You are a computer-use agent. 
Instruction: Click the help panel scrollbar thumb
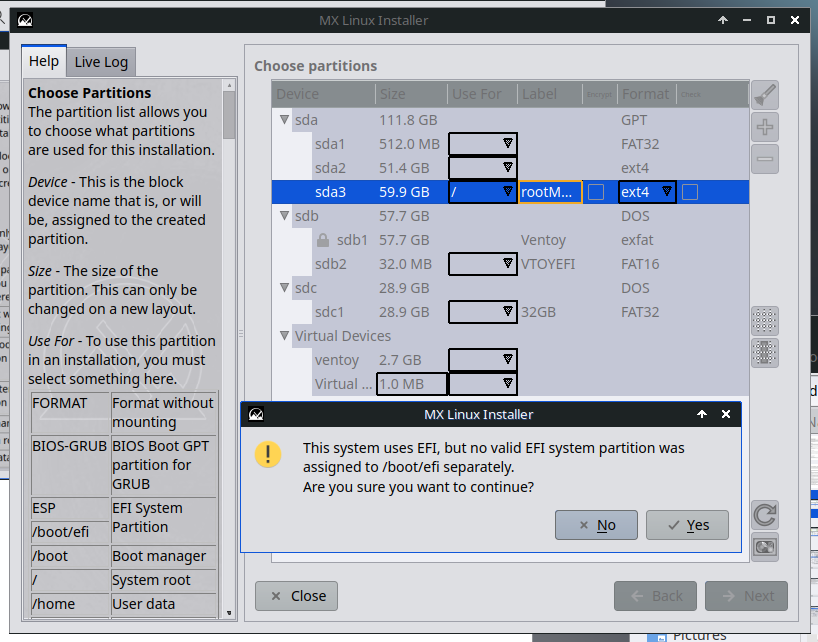229,115
